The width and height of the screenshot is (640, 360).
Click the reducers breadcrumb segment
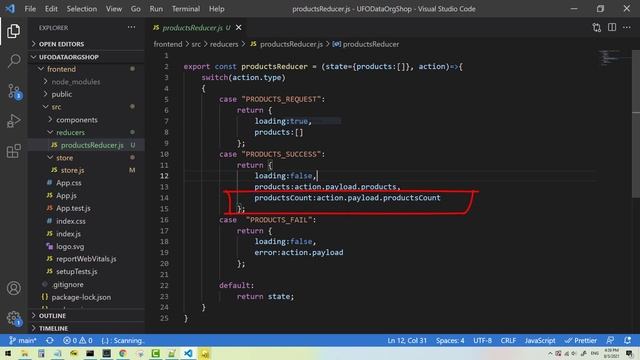(224, 44)
